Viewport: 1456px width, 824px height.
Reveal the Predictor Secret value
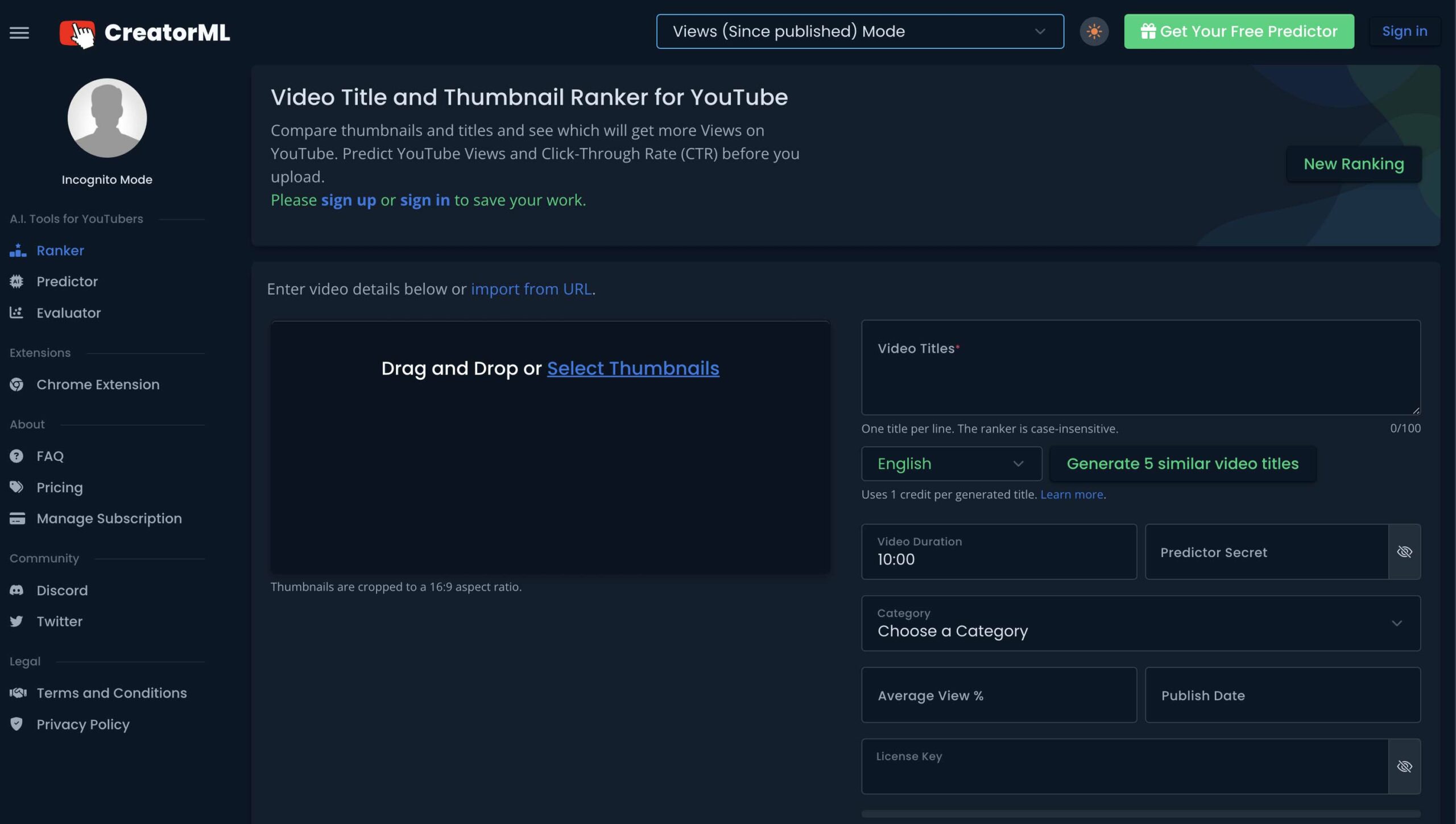click(x=1404, y=552)
